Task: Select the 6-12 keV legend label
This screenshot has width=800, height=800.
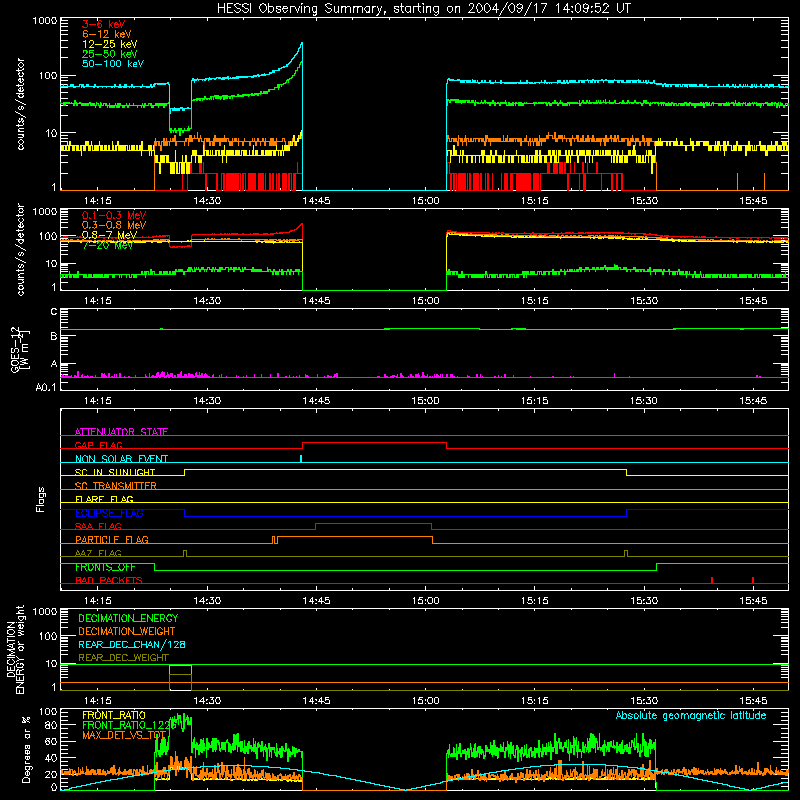Action: tap(107, 34)
